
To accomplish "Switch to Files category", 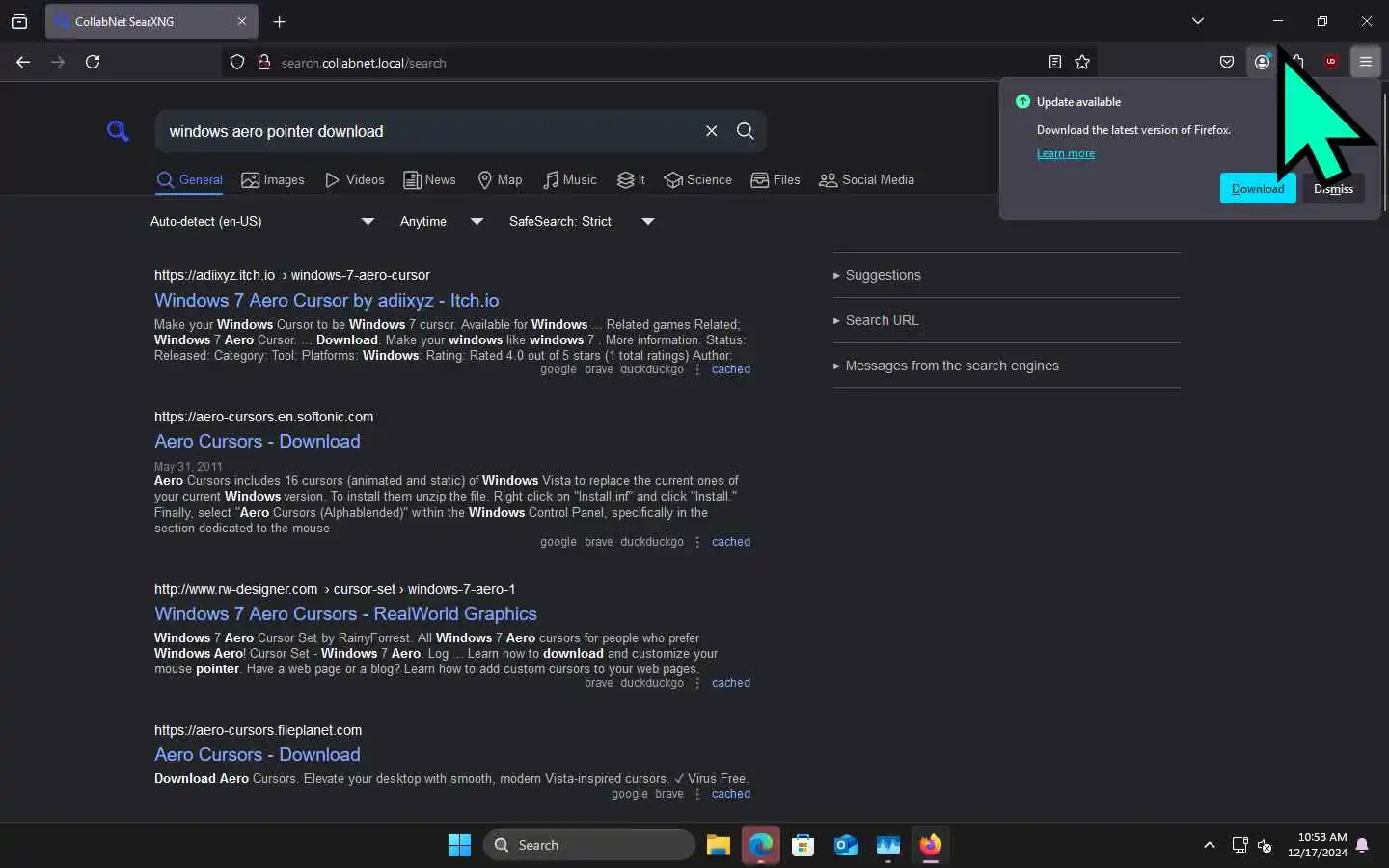I will [776, 180].
